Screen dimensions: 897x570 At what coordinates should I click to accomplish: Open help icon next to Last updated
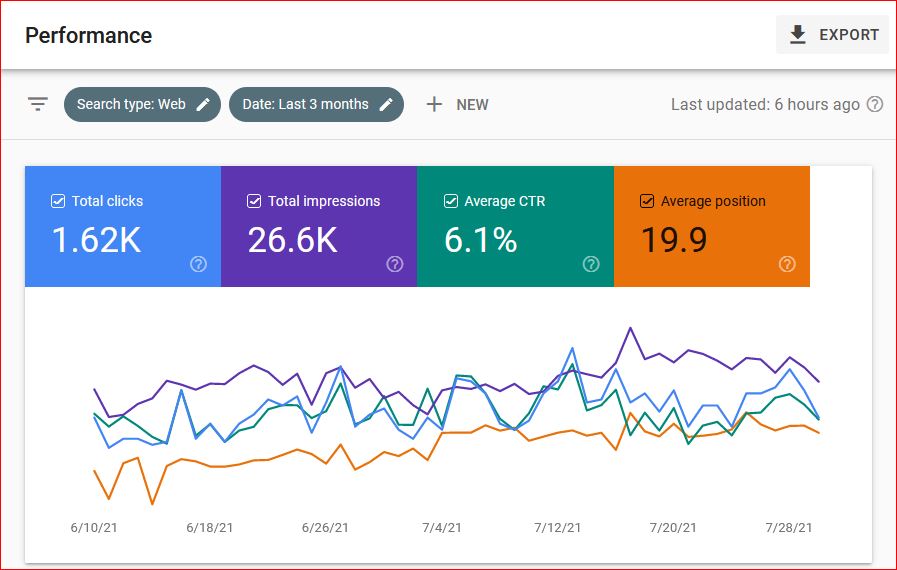click(875, 104)
